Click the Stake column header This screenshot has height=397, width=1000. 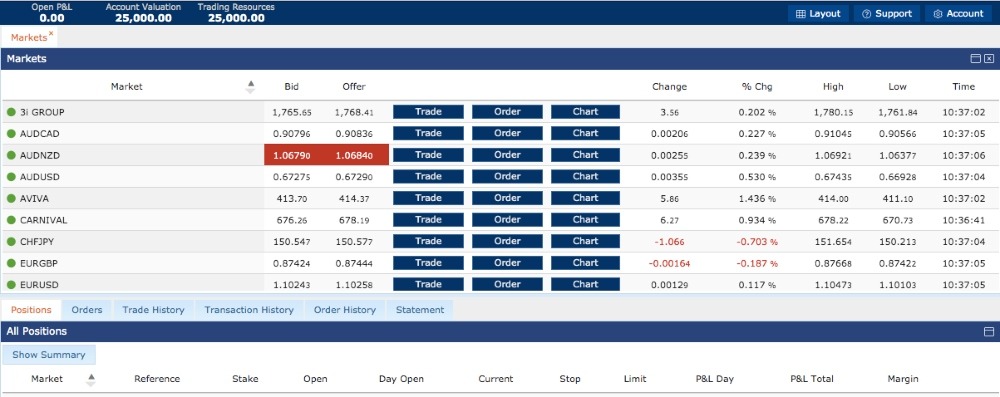click(x=245, y=378)
